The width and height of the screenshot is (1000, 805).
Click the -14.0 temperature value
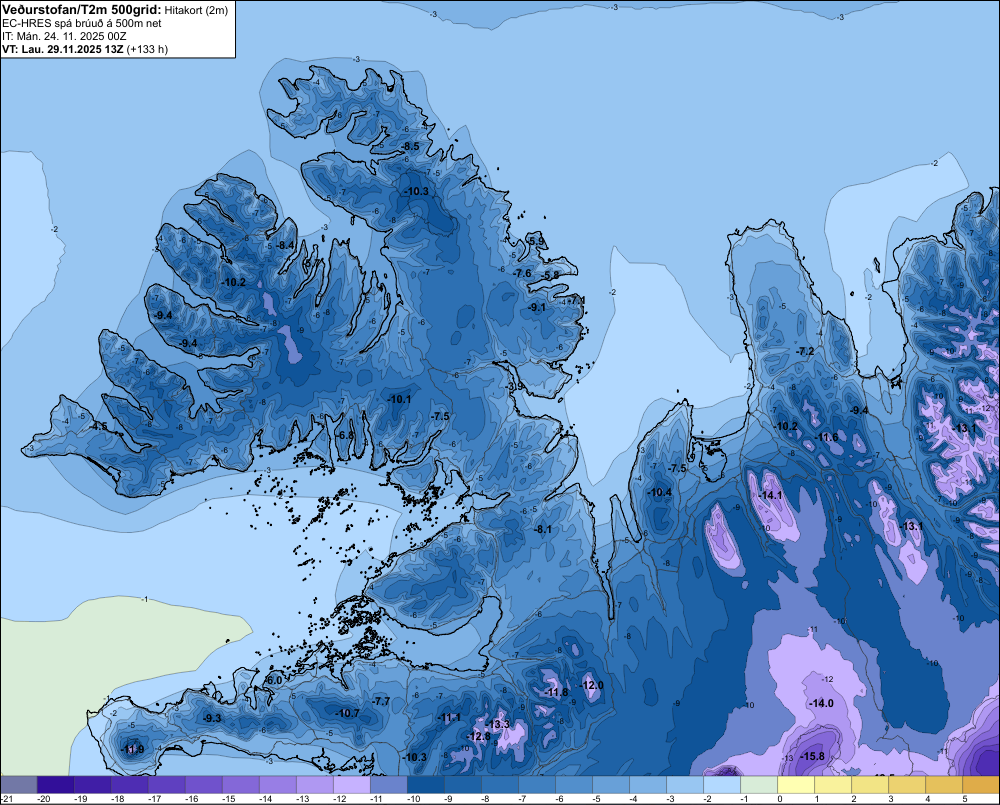coord(821,703)
